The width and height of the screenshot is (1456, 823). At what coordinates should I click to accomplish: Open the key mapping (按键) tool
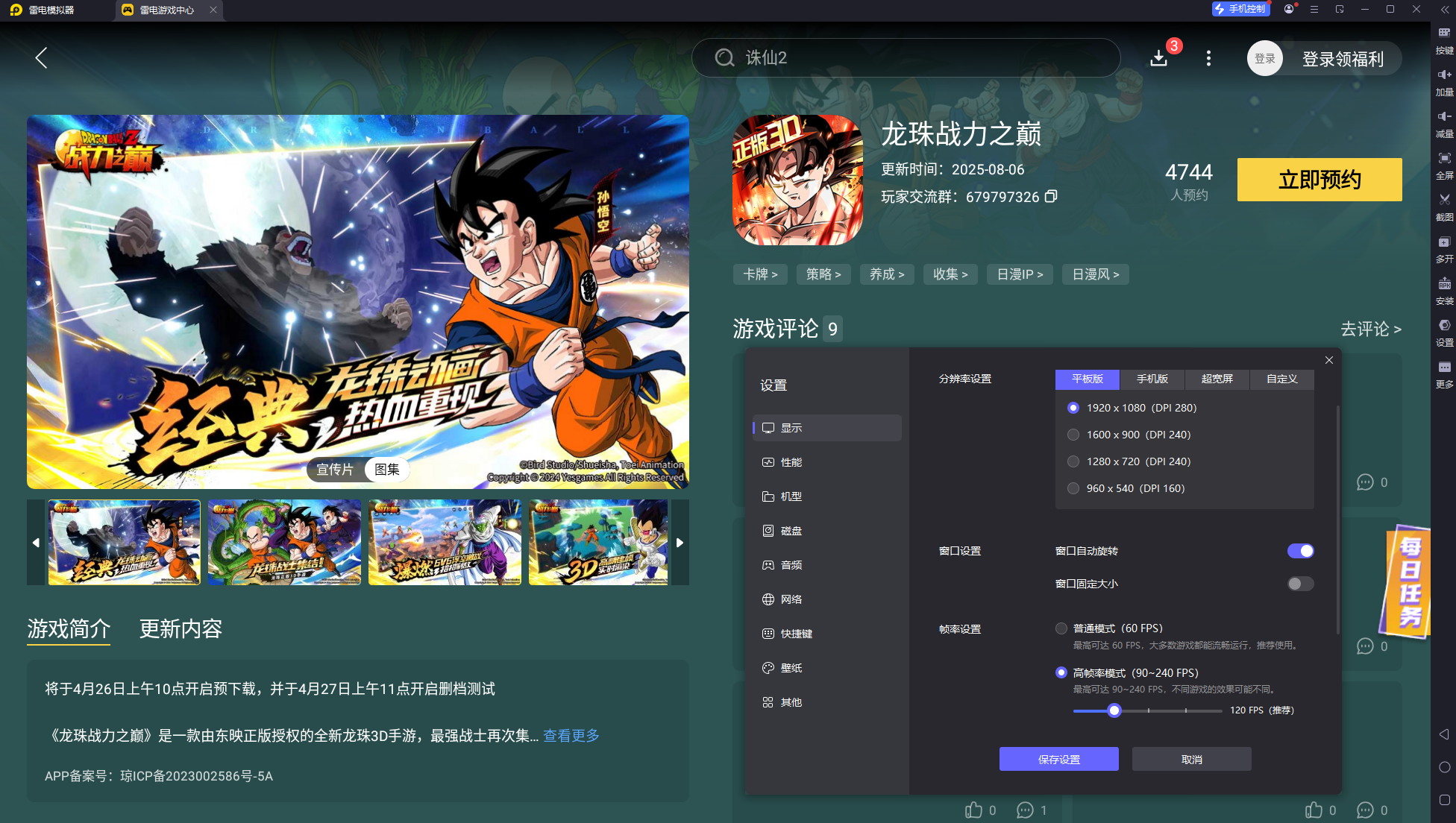pyautogui.click(x=1444, y=40)
